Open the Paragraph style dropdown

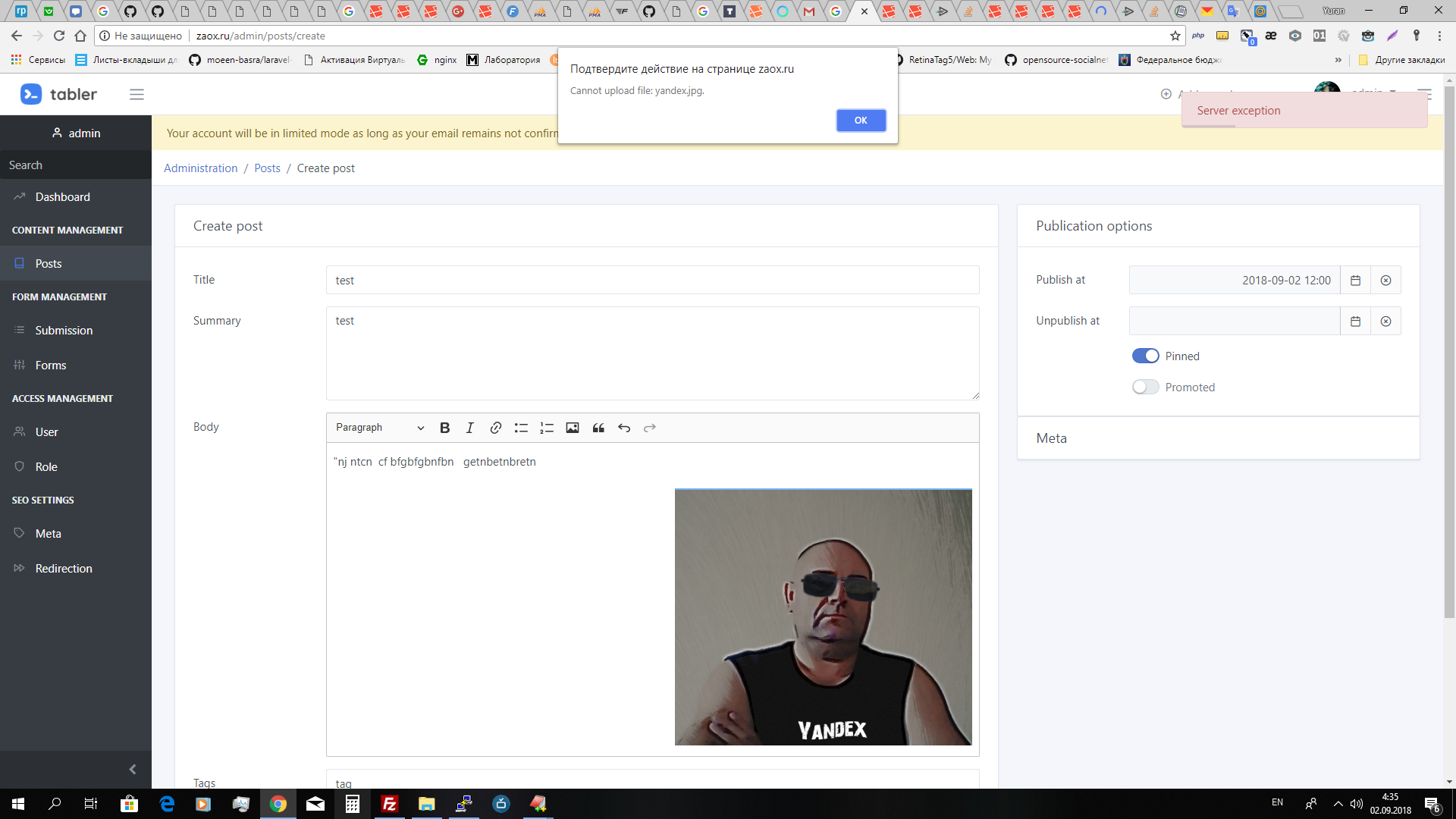pyautogui.click(x=379, y=428)
